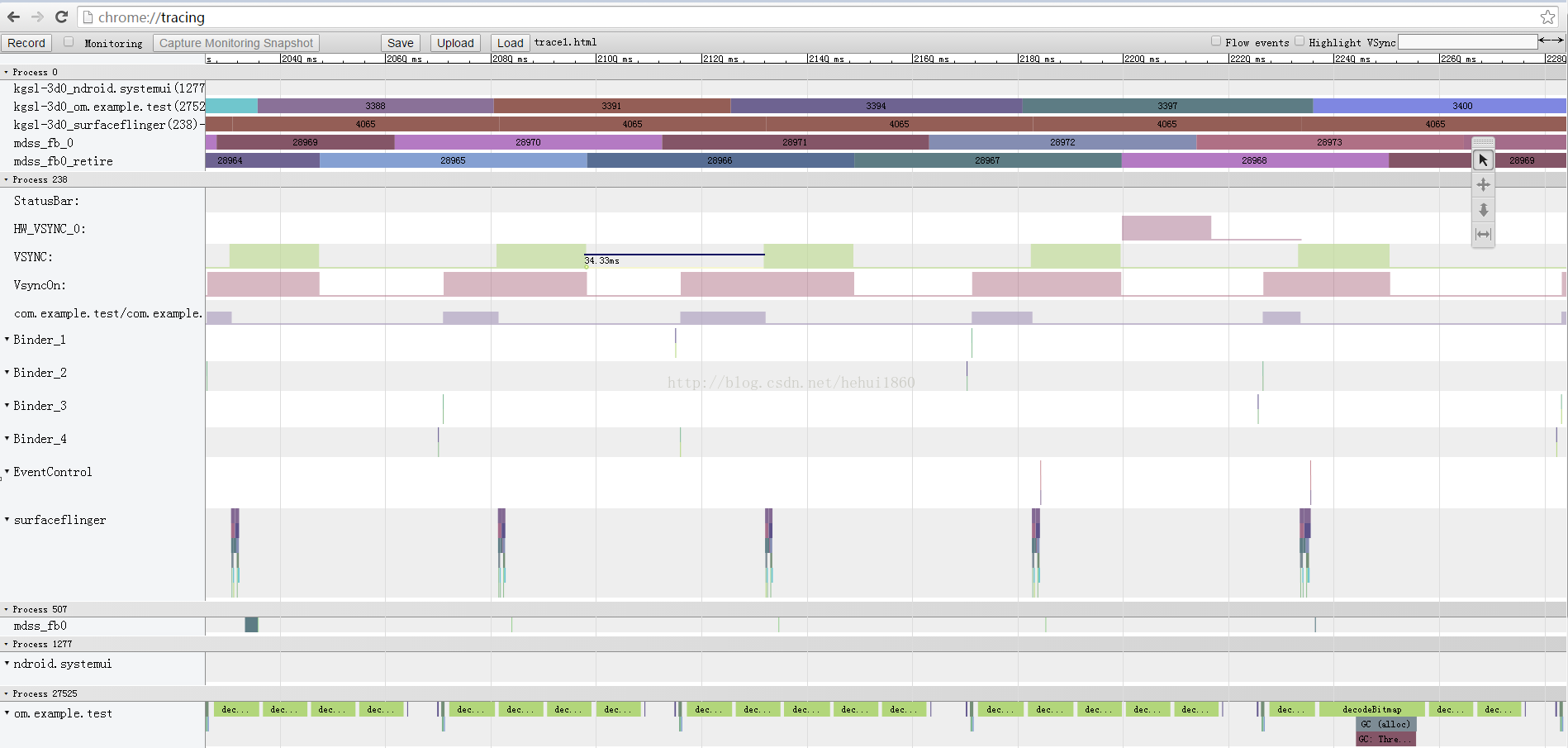This screenshot has width=1568, height=748.
Task: Collapse the Process 27525 section
Action: pyautogui.click(x=6, y=693)
